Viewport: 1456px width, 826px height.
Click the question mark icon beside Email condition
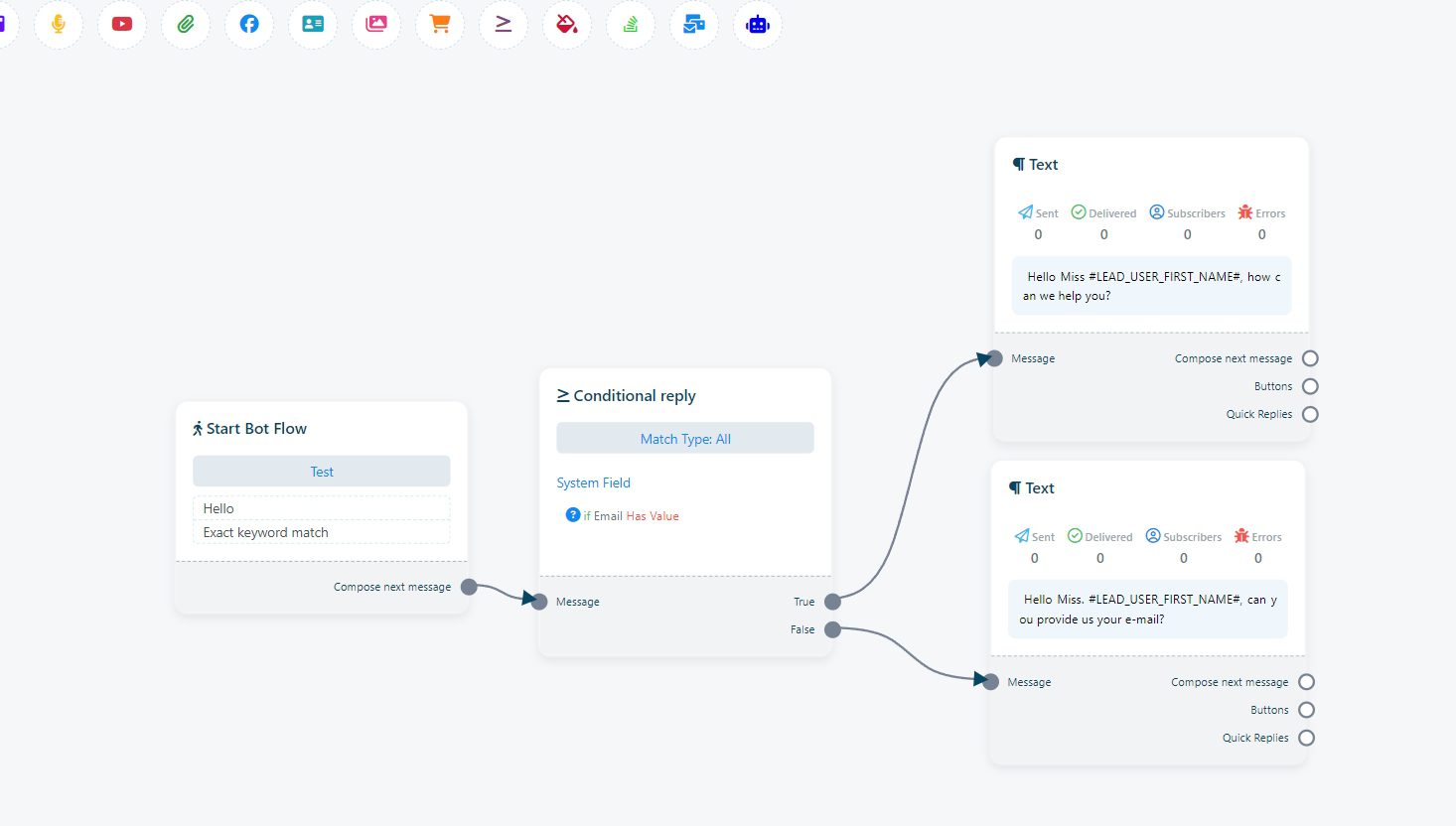coord(573,514)
